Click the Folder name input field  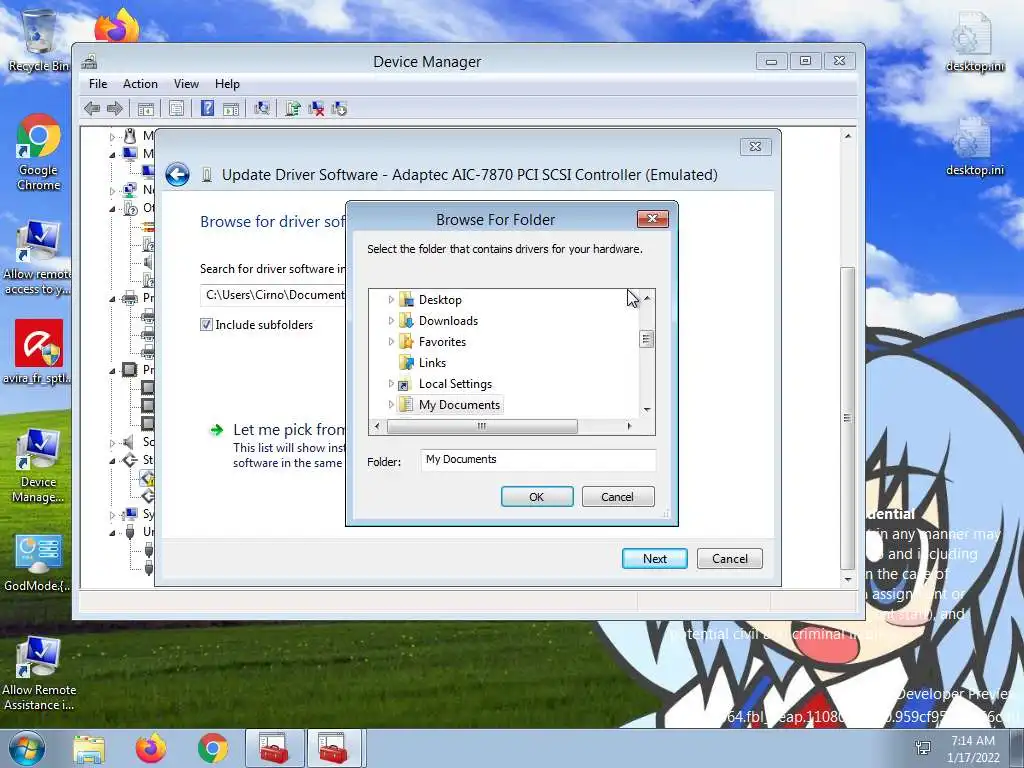[x=538, y=460]
